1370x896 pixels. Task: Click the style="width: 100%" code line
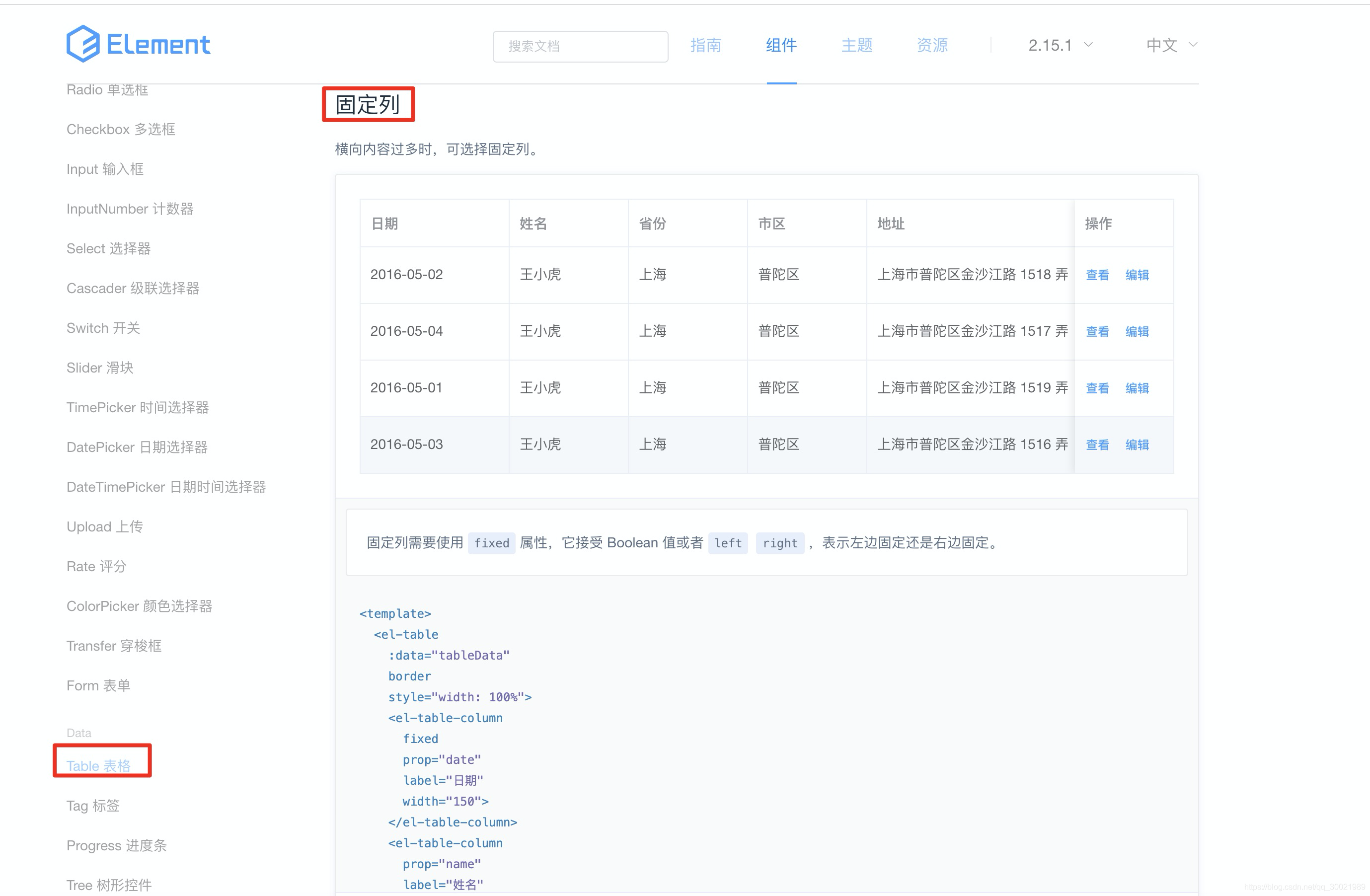[x=460, y=697]
